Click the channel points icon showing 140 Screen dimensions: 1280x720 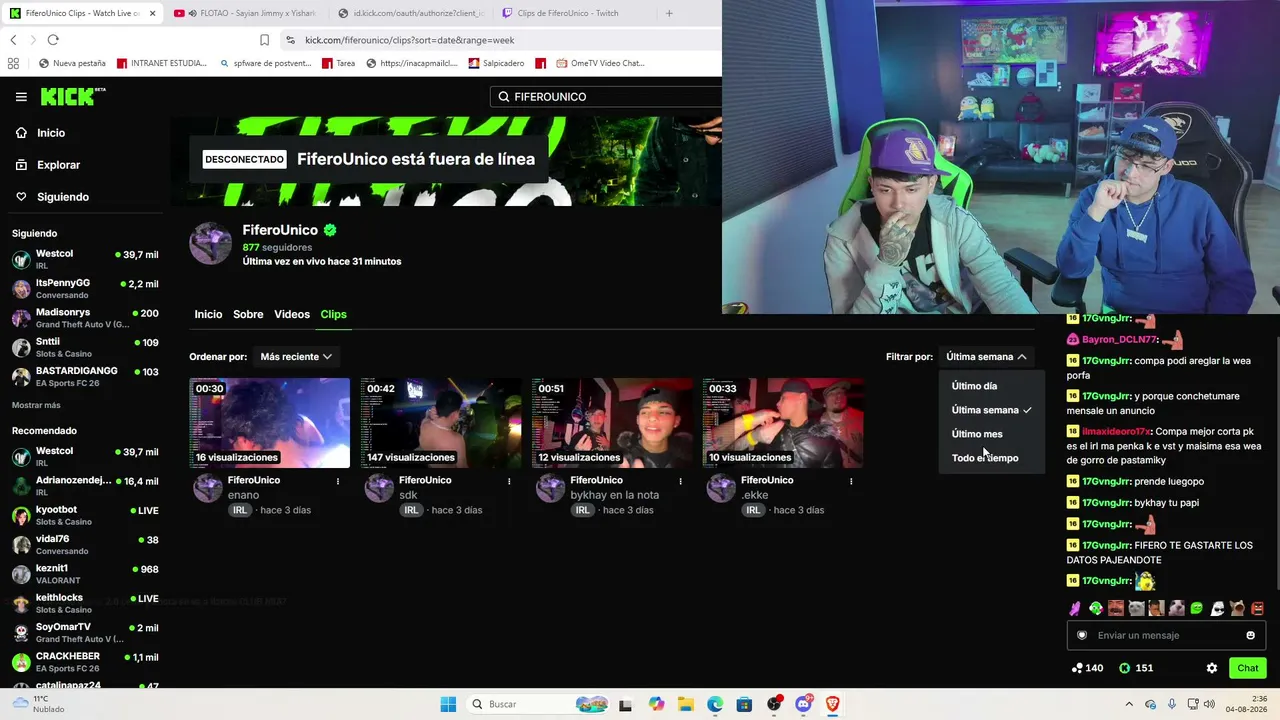click(x=1077, y=668)
